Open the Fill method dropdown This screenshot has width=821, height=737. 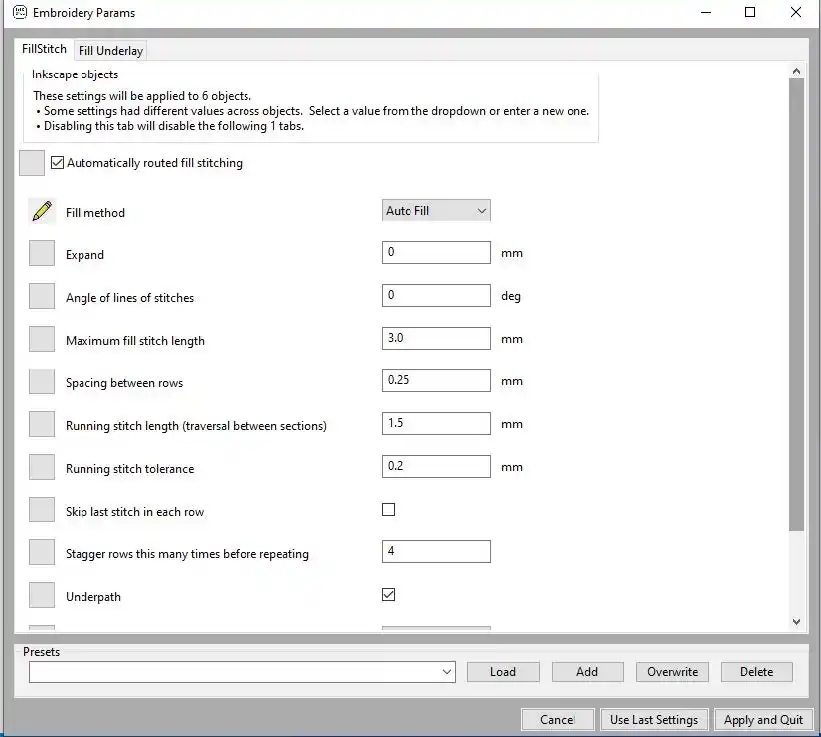(x=437, y=211)
